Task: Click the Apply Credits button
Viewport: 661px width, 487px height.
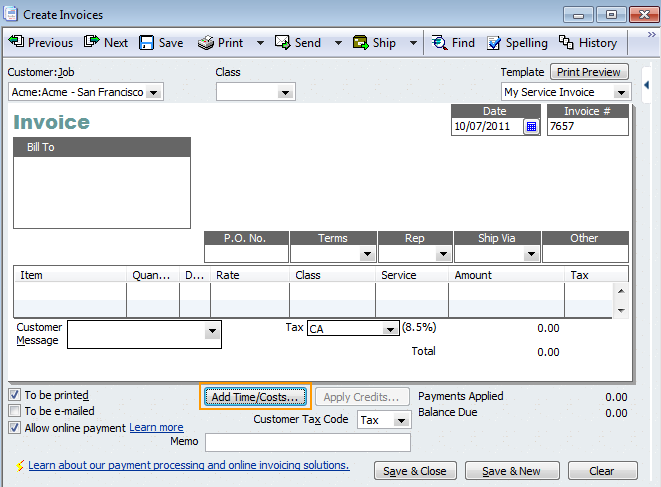Action: pos(362,397)
